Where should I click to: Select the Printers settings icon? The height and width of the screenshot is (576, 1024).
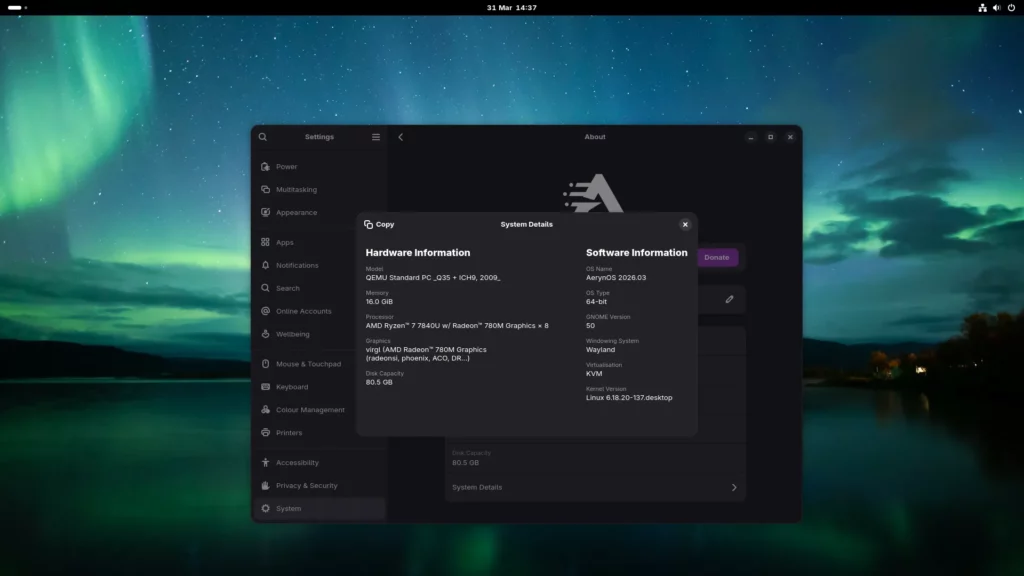263,433
